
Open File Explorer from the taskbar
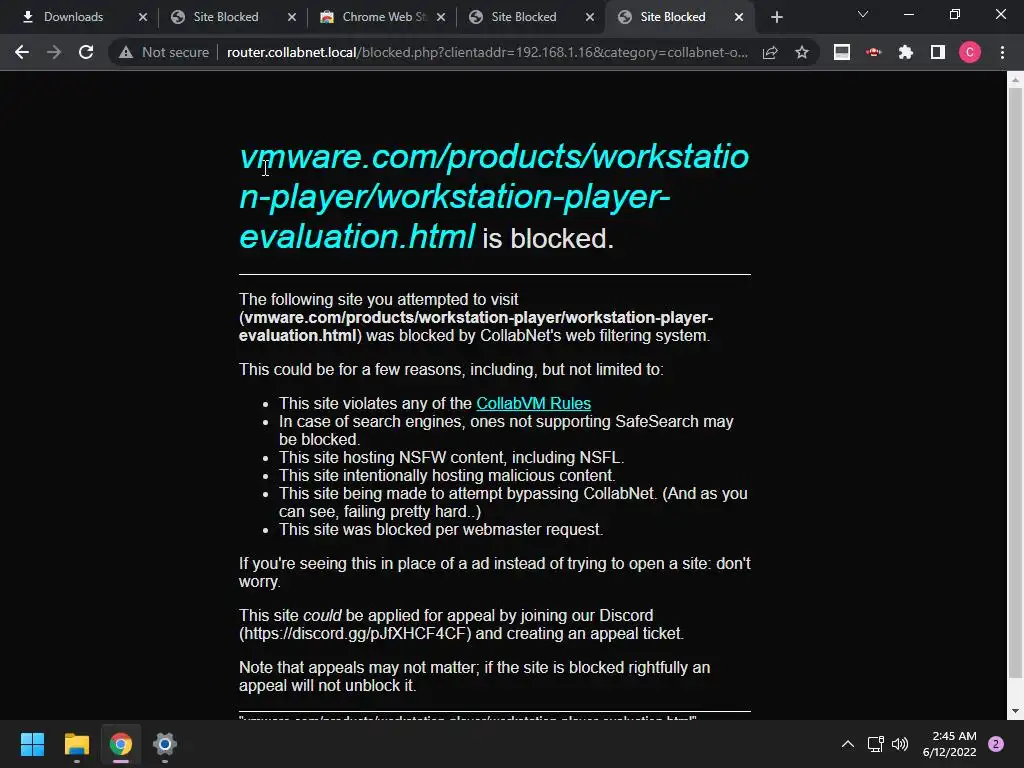tap(76, 744)
